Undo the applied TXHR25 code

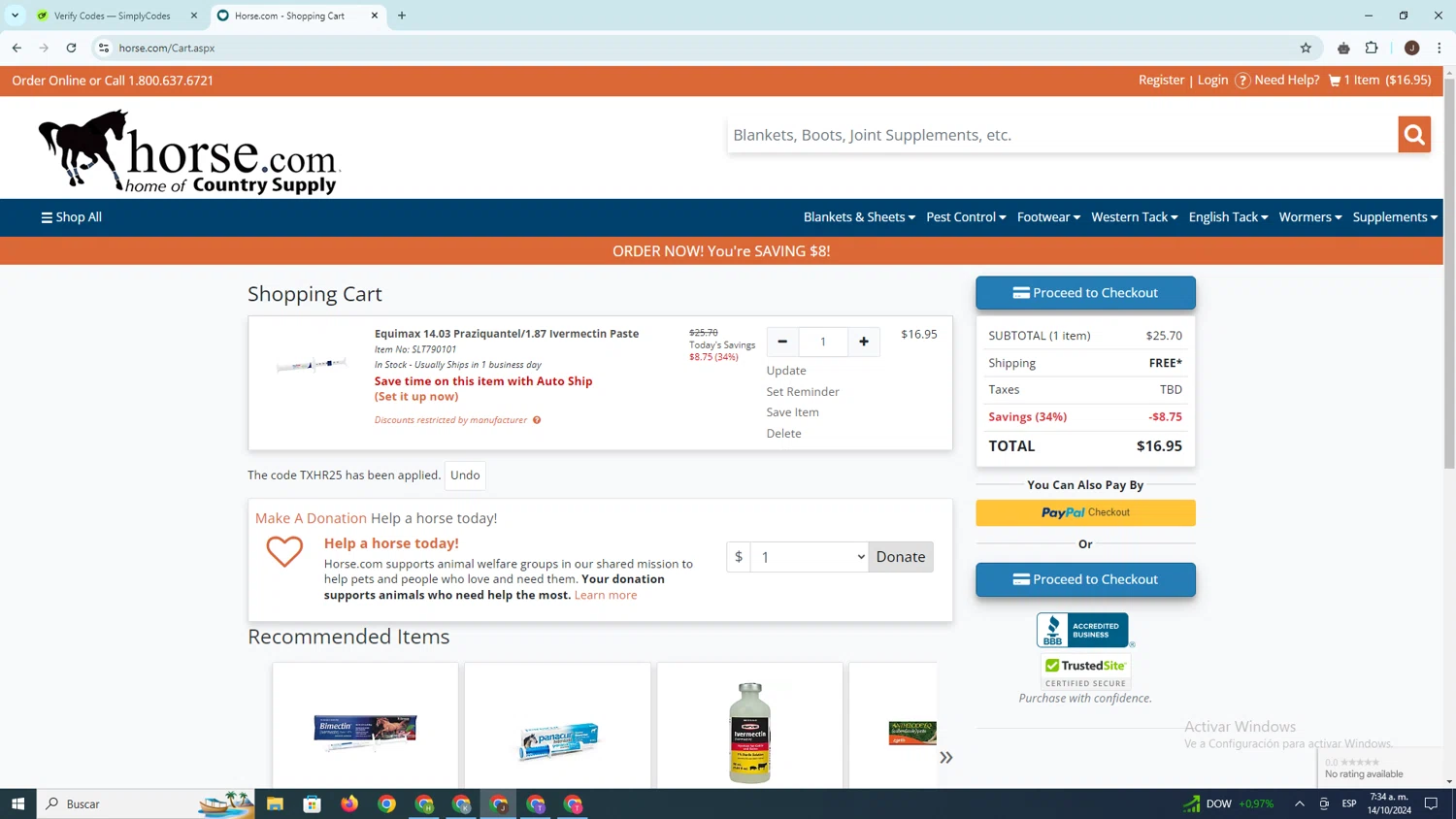click(465, 475)
